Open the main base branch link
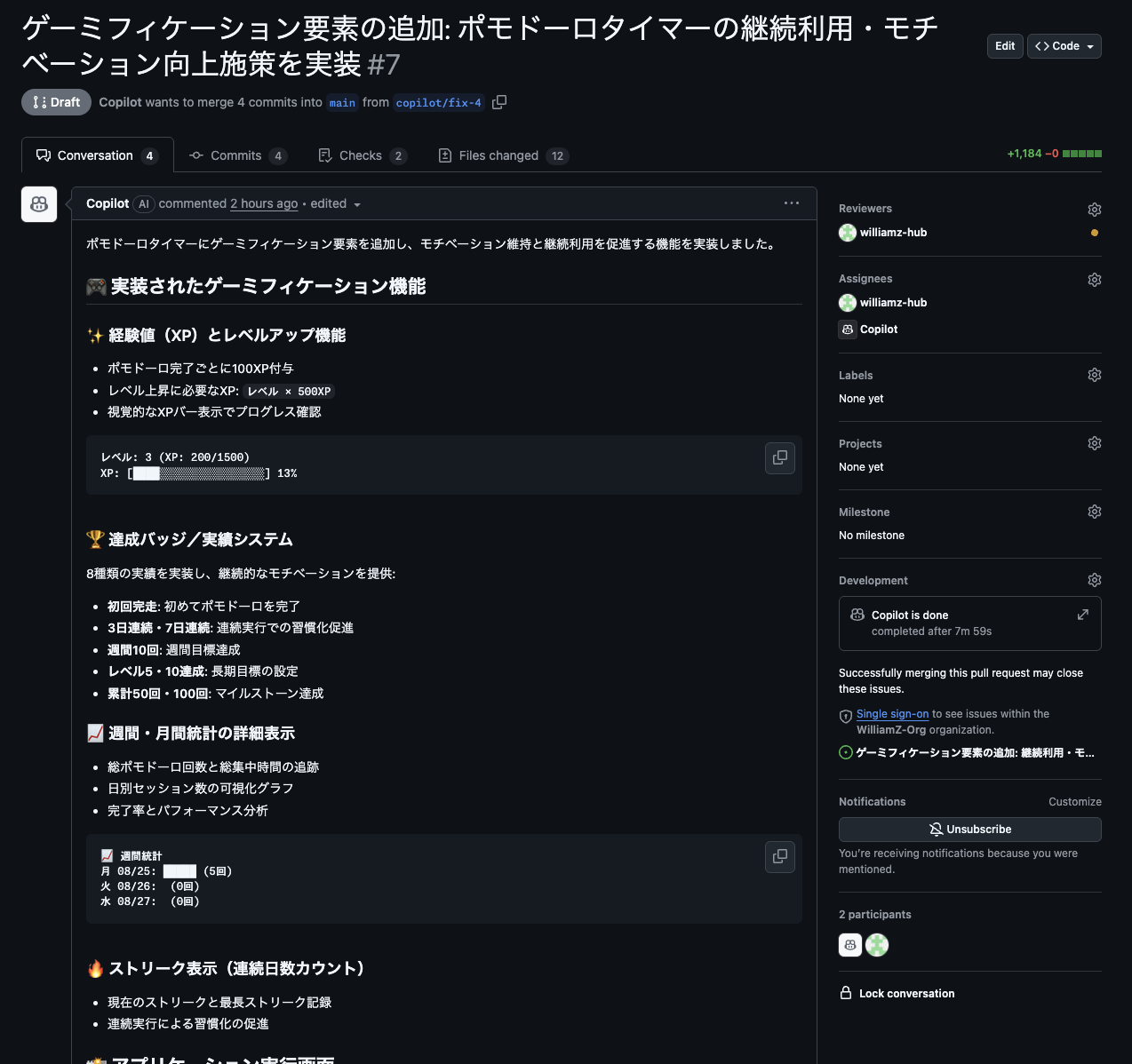The image size is (1132, 1064). pos(342,103)
